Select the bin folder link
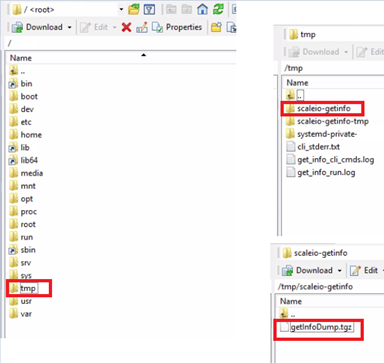384x363 pixels. (20, 84)
